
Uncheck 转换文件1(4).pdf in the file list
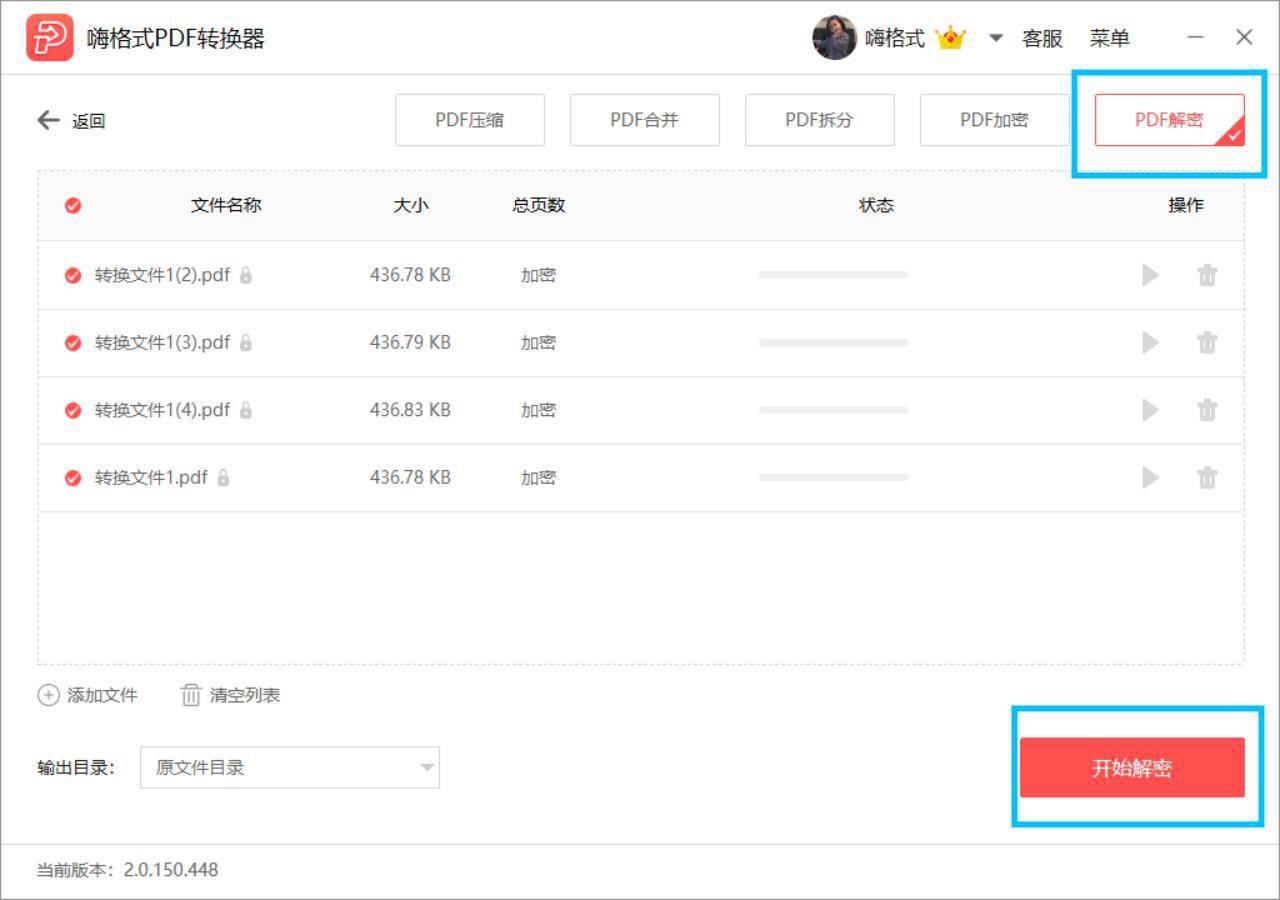pos(72,410)
